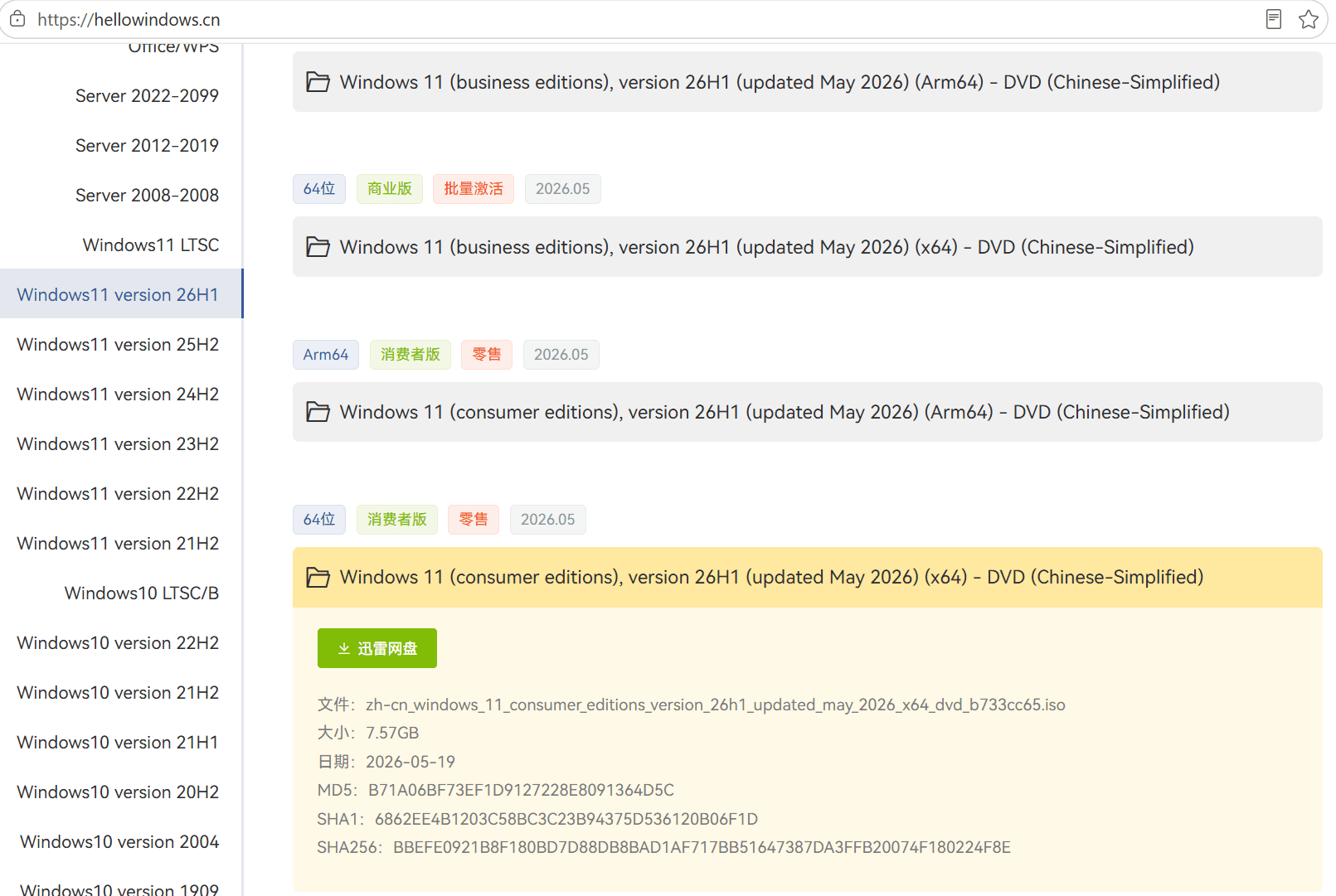1336x896 pixels.
Task: Expand Windows 11 business editions x64 panel
Action: [807, 247]
